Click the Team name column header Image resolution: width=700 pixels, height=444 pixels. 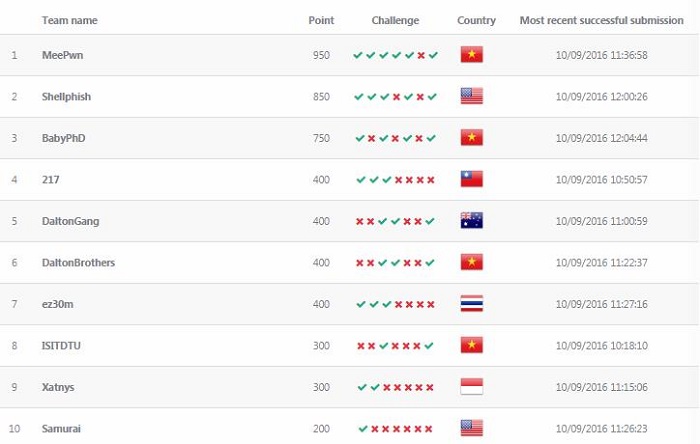pyautogui.click(x=70, y=21)
